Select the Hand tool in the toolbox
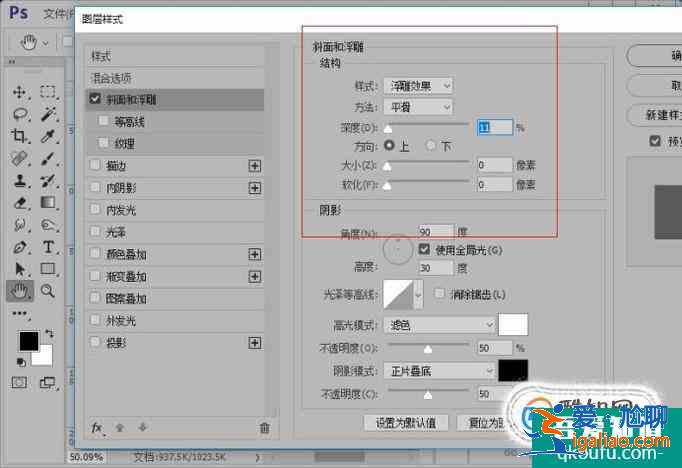682x468 pixels. [19, 291]
